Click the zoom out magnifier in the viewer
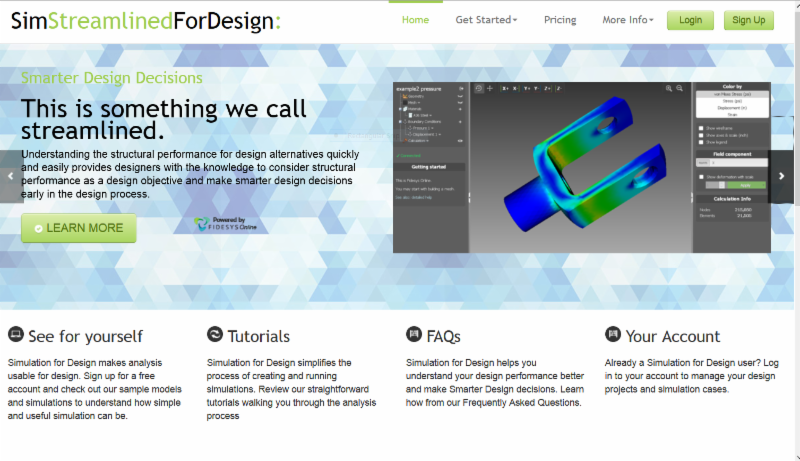 click(x=680, y=89)
